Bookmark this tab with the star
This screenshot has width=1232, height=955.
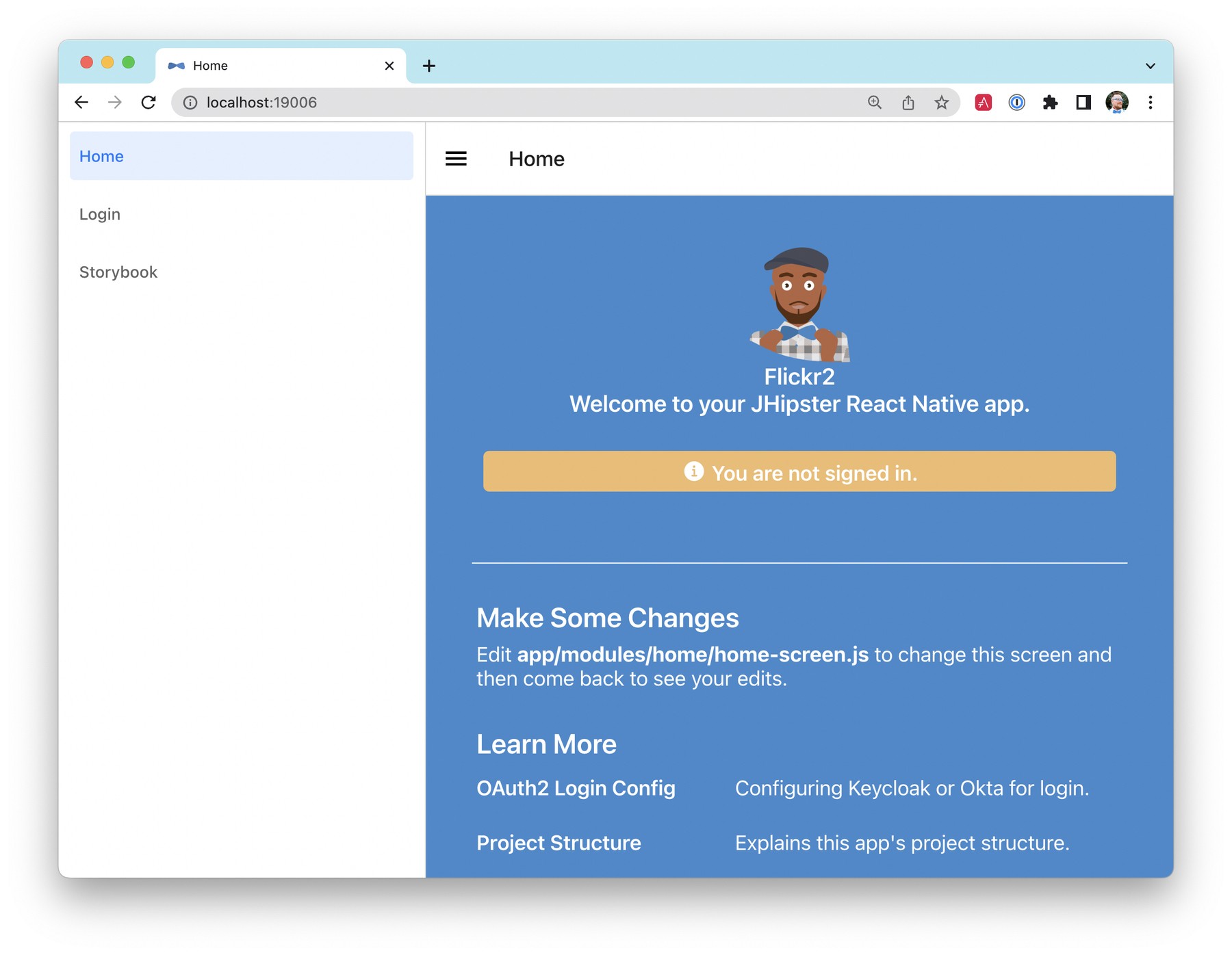point(942,103)
